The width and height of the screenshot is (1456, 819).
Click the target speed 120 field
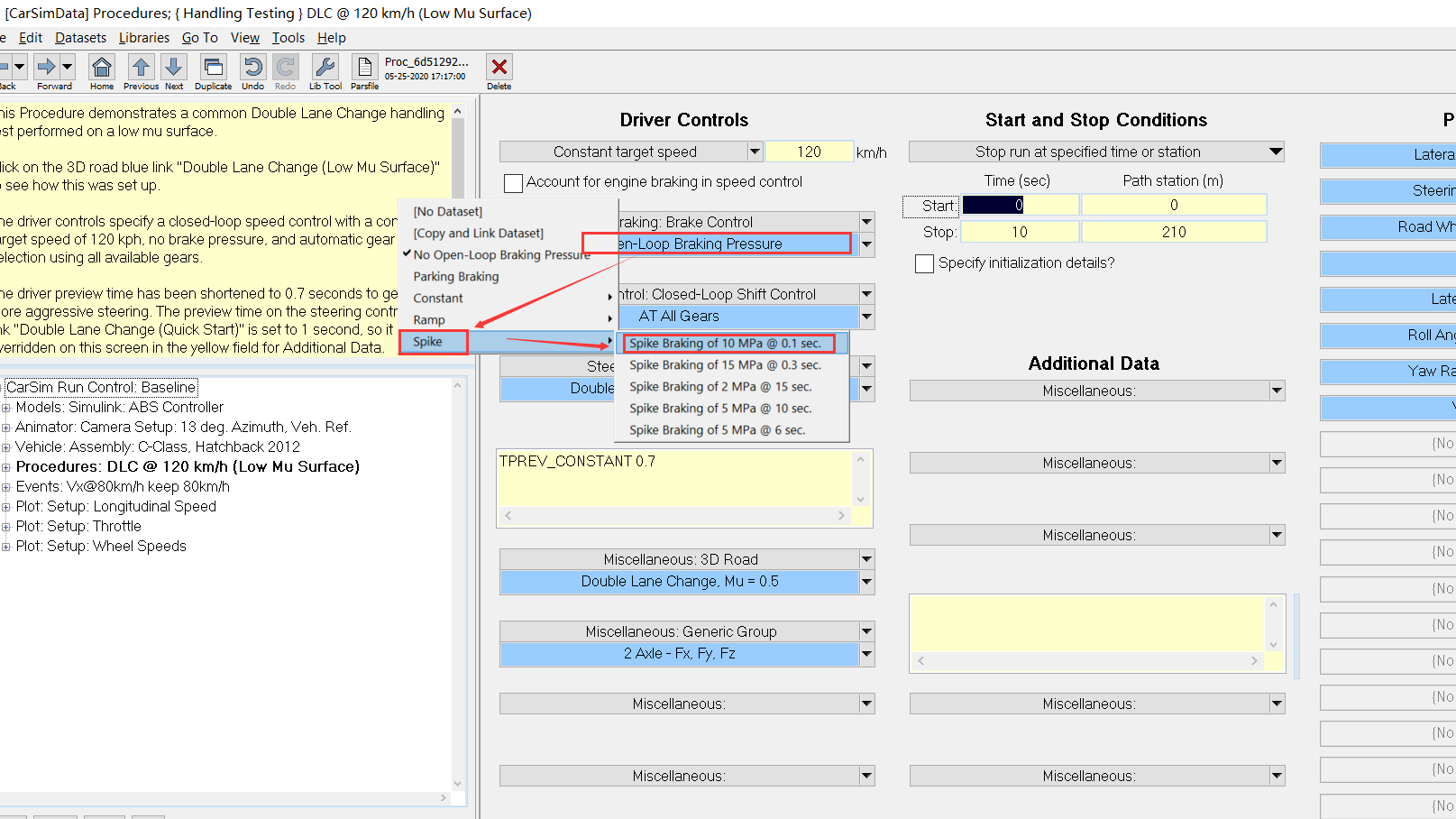[810, 152]
